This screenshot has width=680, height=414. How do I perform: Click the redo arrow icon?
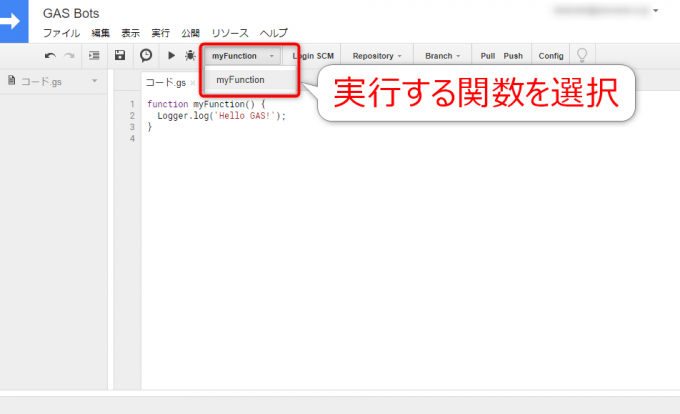click(x=69, y=56)
